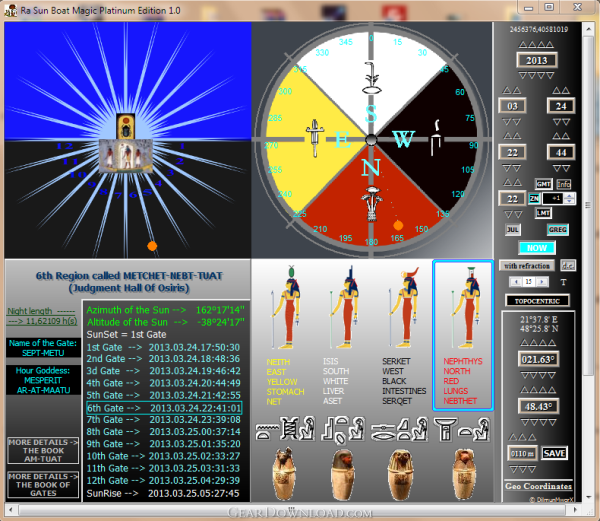Set date and time with the NOW button
The height and width of the screenshot is (521, 600).
pyautogui.click(x=537, y=247)
